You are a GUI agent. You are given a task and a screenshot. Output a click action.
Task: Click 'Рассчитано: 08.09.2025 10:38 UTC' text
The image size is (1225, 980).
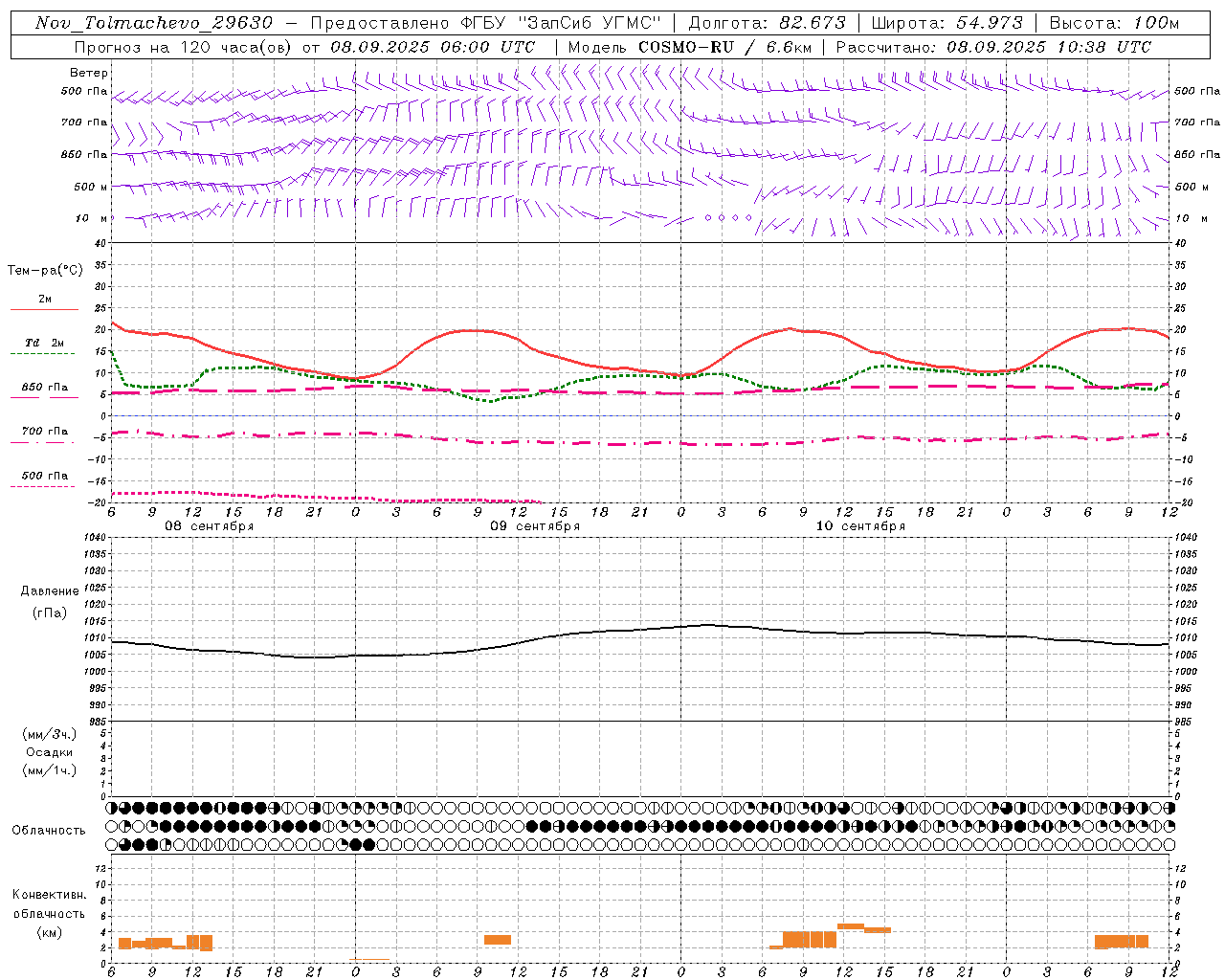993,47
